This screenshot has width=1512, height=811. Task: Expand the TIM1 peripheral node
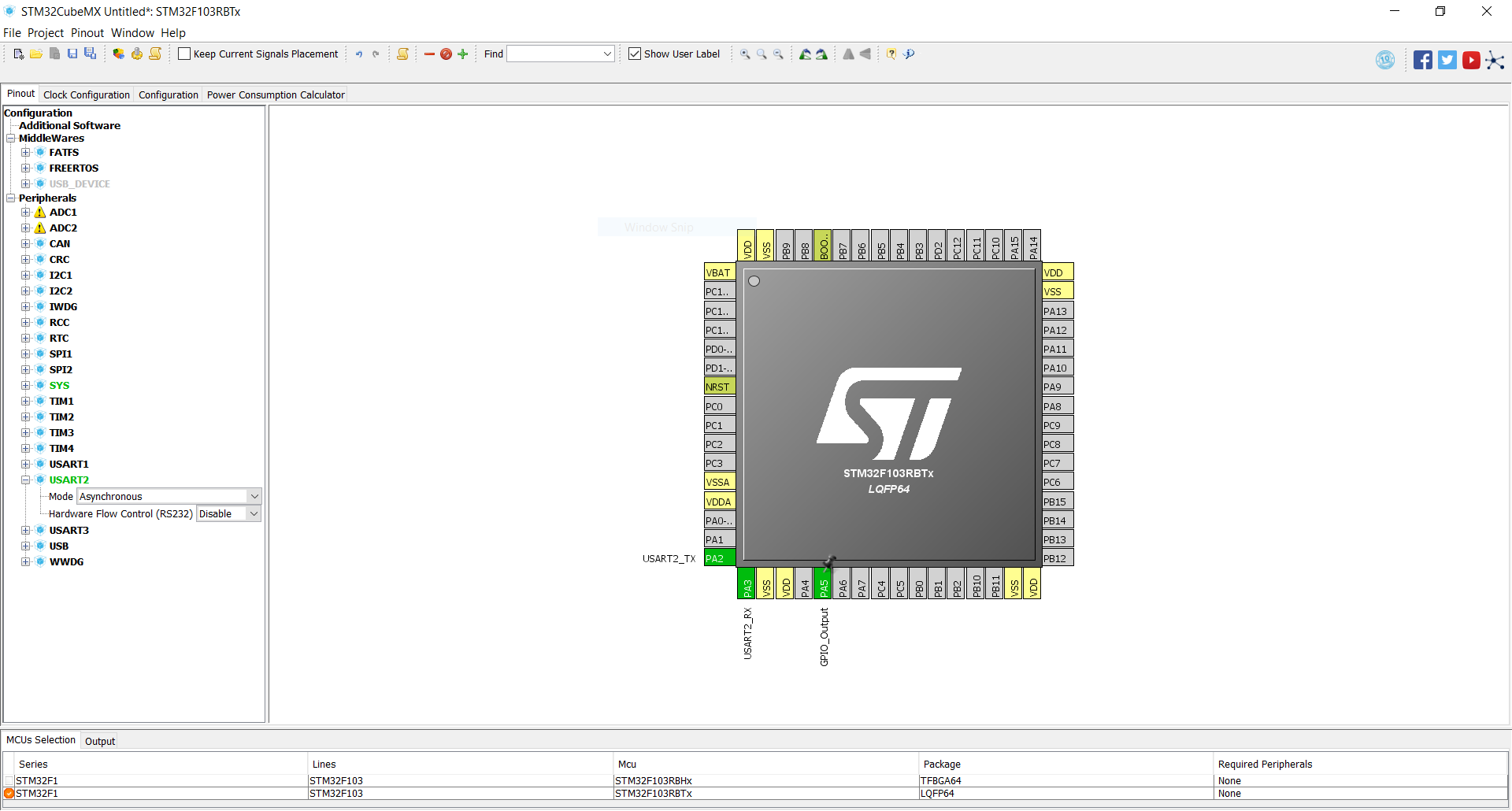(x=25, y=401)
